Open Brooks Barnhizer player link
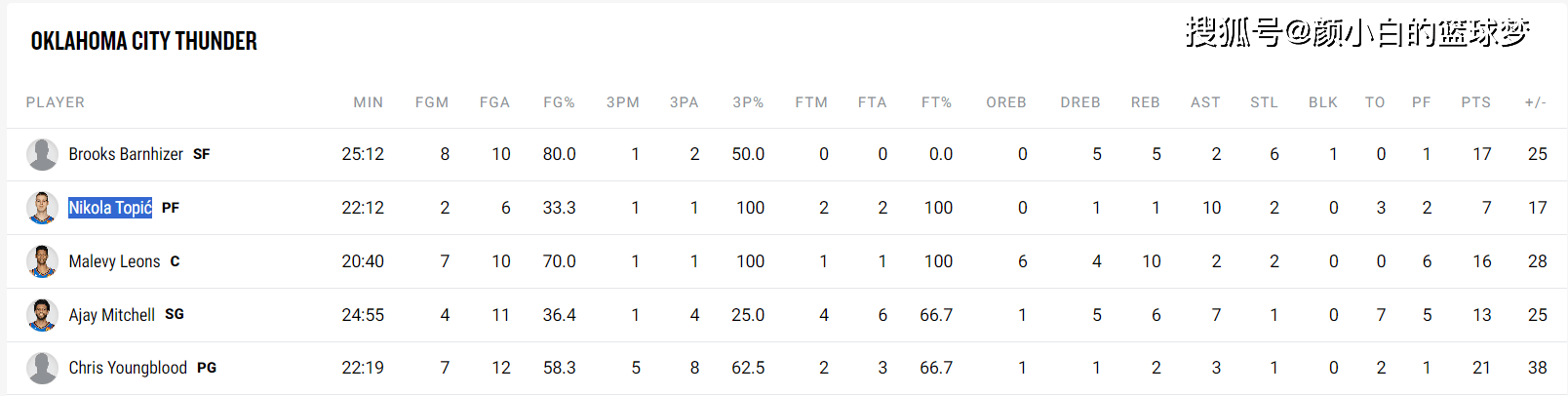The width and height of the screenshot is (1568, 396). click(x=126, y=154)
